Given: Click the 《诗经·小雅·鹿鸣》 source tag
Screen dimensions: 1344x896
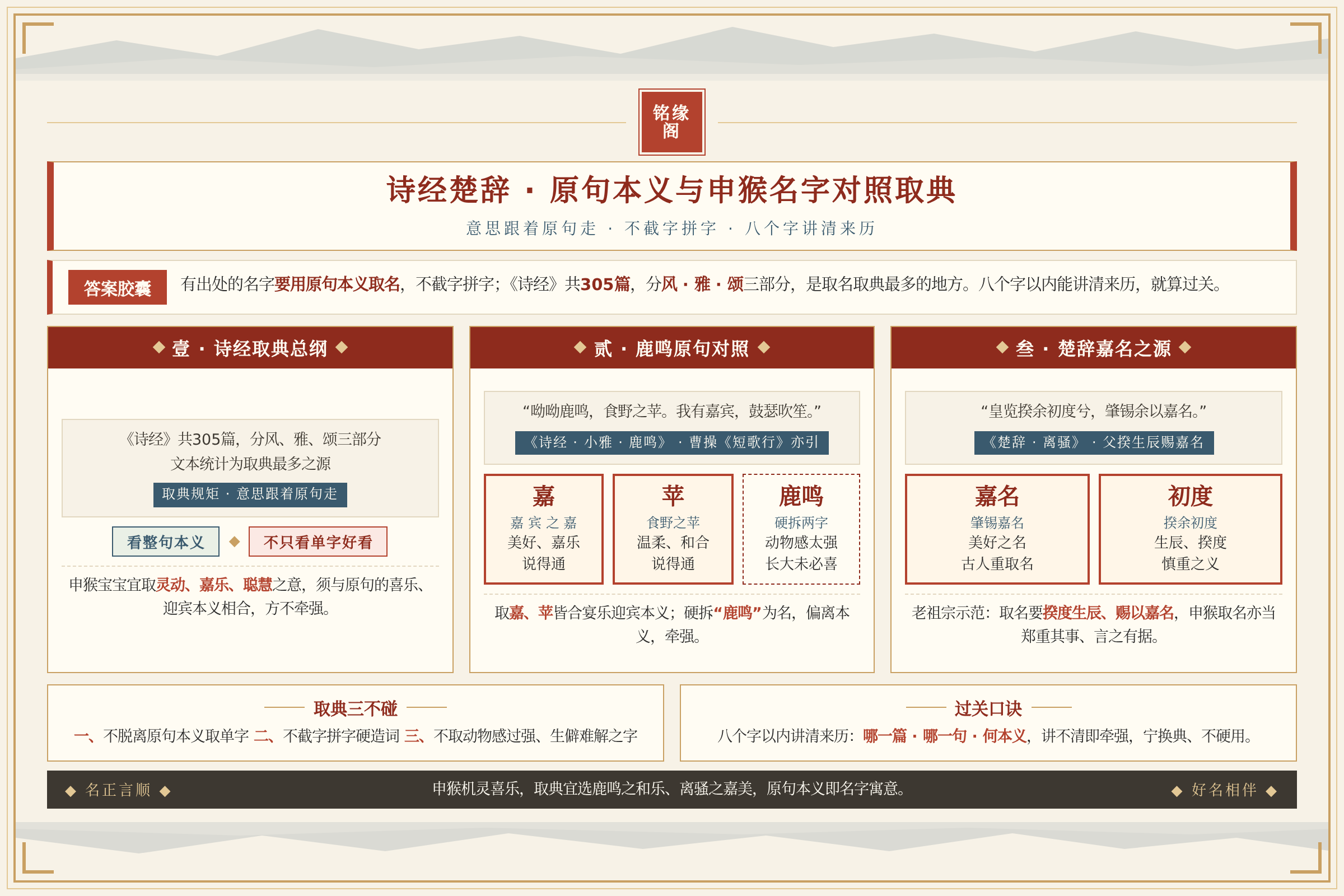Looking at the screenshot, I should pos(671,442).
